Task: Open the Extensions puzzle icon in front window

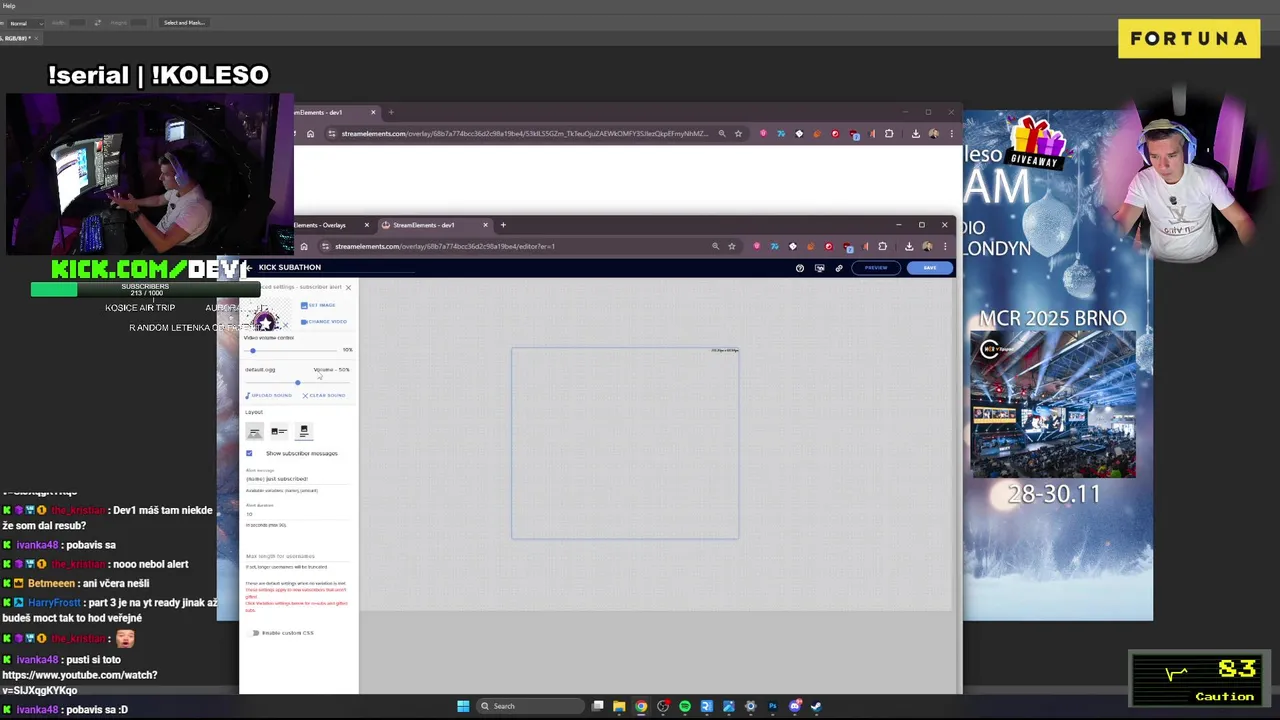Action: (882, 246)
